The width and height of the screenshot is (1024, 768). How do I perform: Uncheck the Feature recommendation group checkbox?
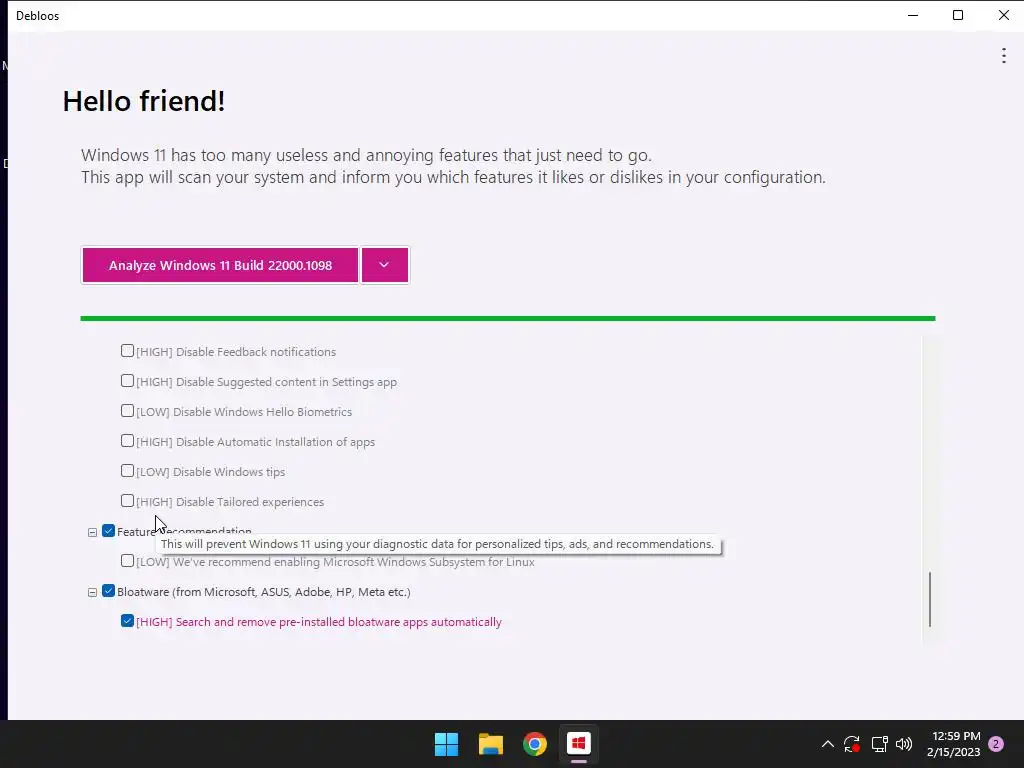tap(108, 532)
